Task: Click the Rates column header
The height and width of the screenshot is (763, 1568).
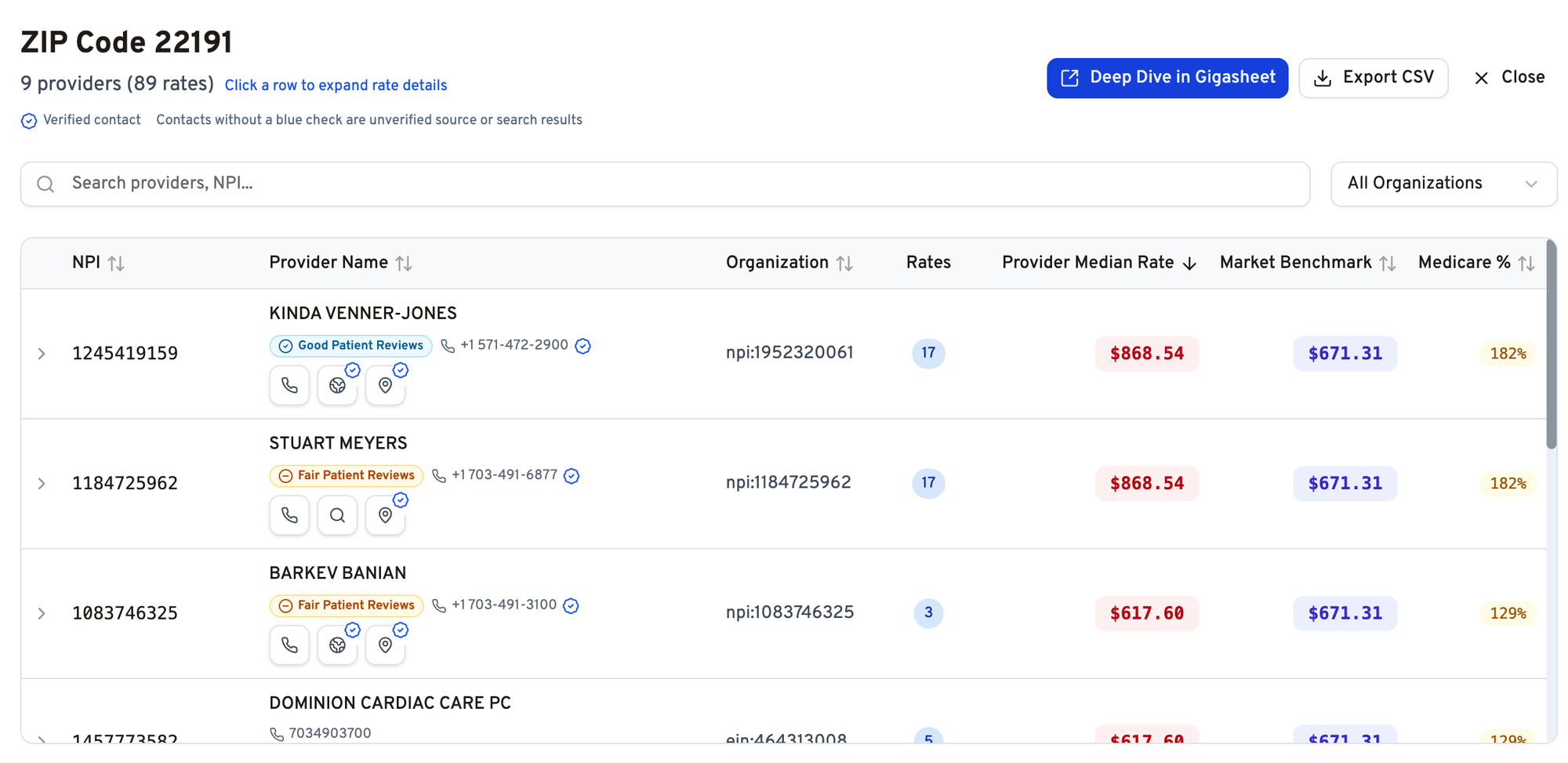Action: 928,263
